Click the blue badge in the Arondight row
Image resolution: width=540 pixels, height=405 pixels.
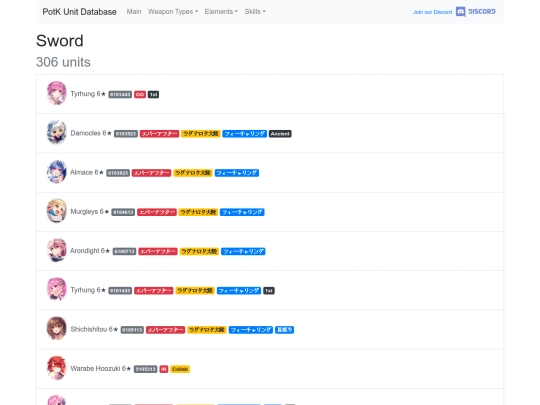(x=243, y=251)
